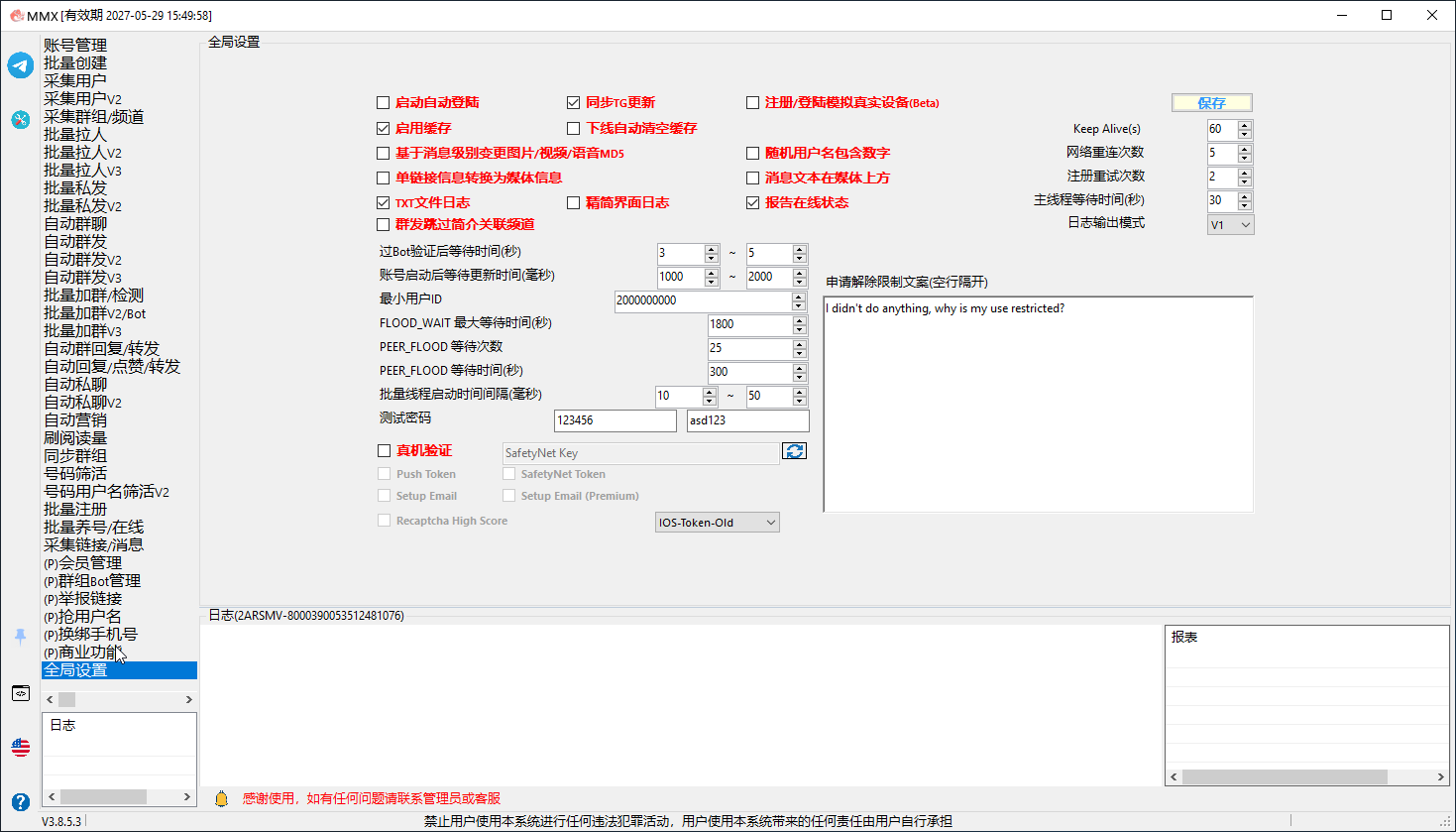
Task: Click 批量线程启动 interval field with 50
Action: coord(769,396)
